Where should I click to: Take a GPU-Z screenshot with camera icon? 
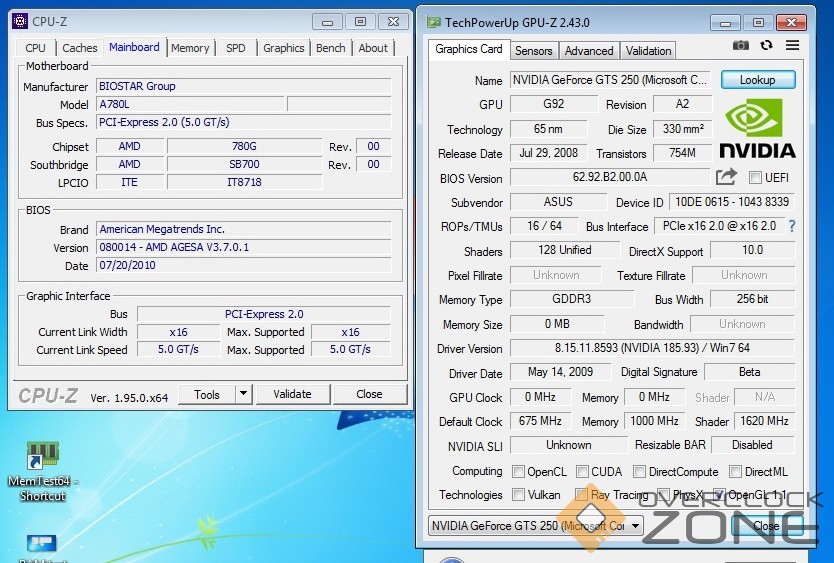click(740, 45)
